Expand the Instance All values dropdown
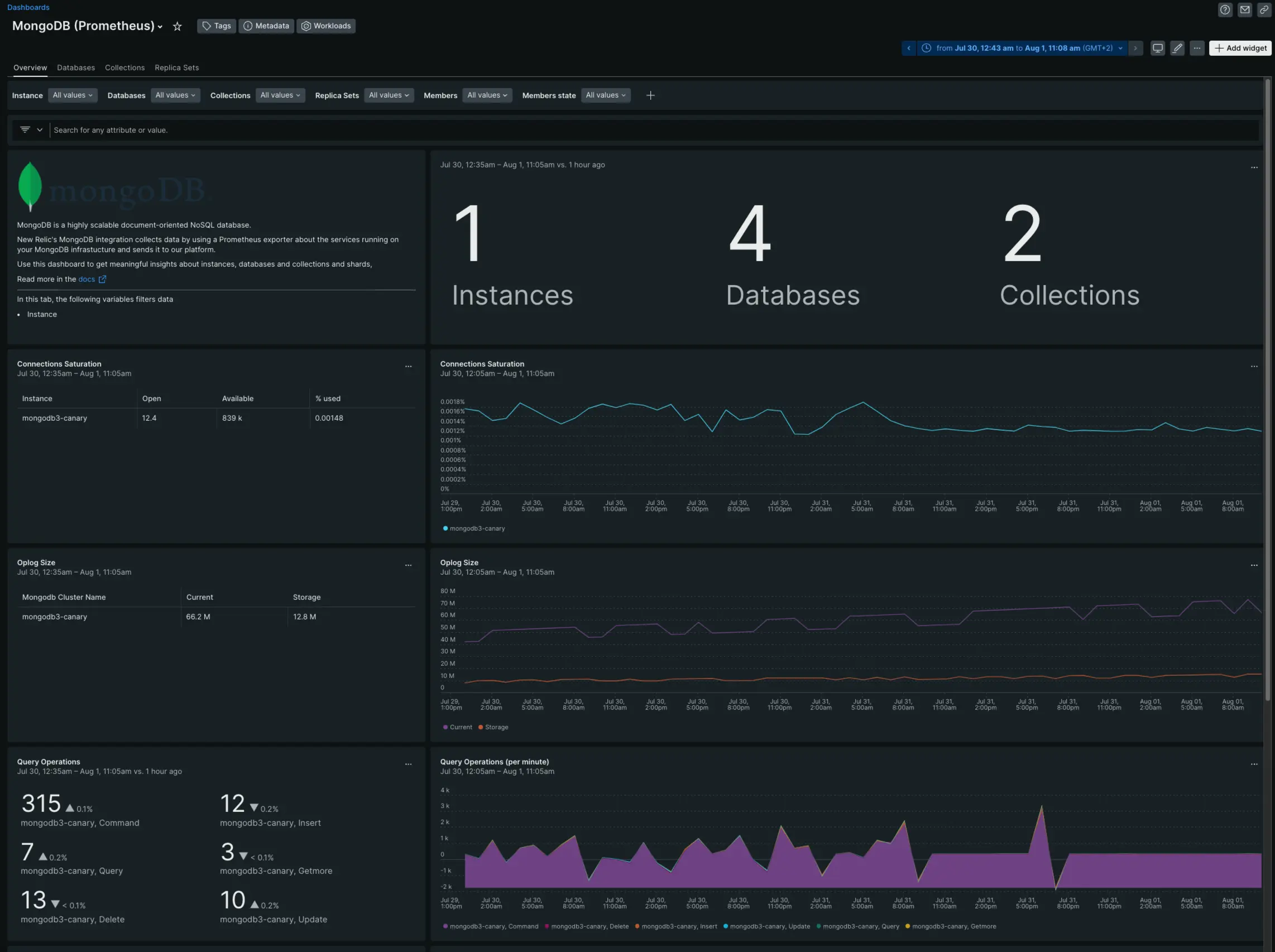This screenshot has height=952, width=1275. (73, 95)
